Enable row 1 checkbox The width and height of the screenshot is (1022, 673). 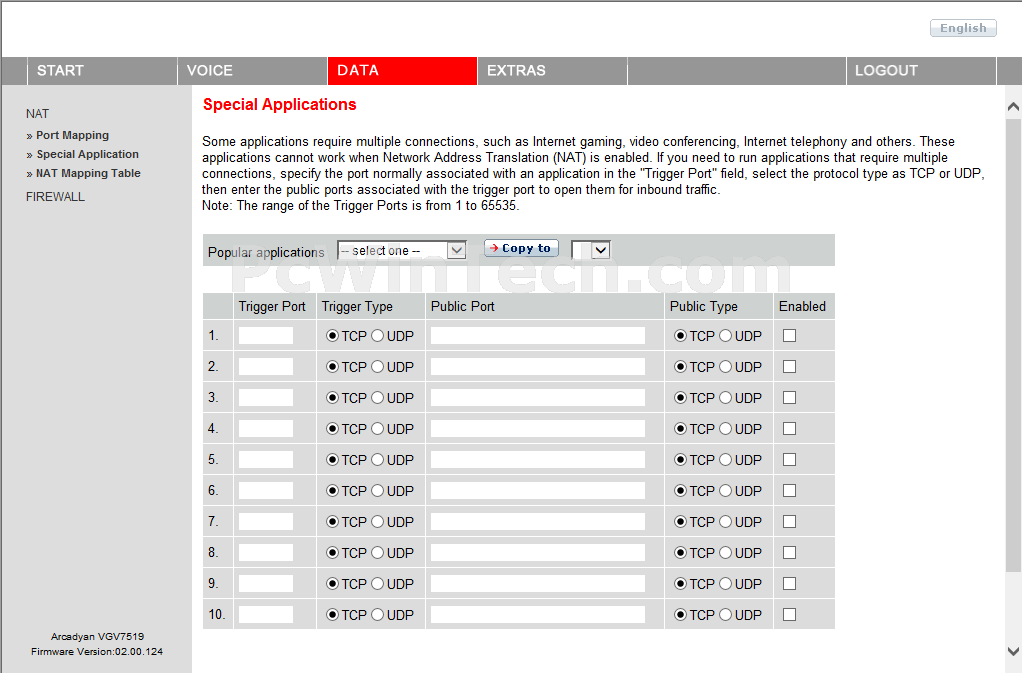[x=789, y=336]
